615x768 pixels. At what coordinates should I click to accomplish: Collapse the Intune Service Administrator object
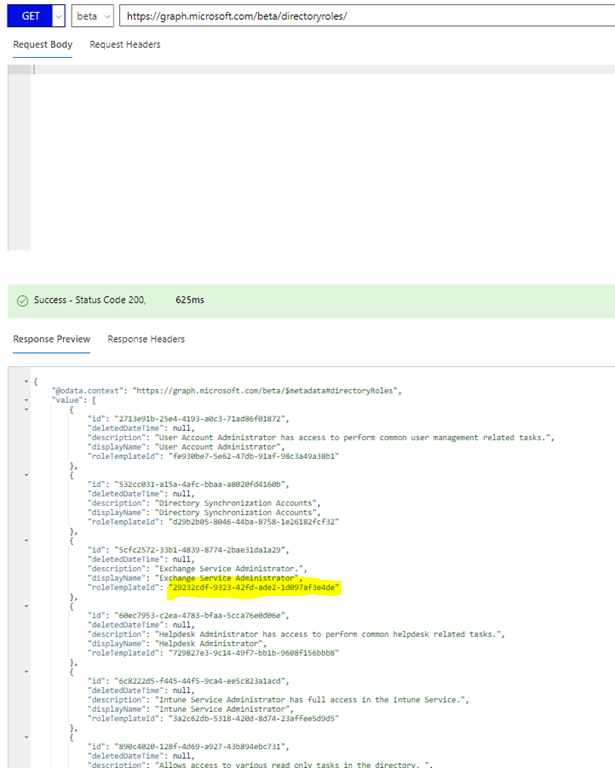[x=26, y=672]
